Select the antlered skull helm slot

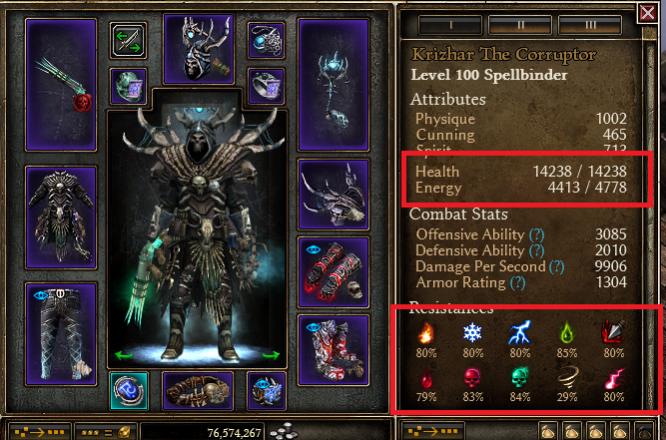pos(199,49)
